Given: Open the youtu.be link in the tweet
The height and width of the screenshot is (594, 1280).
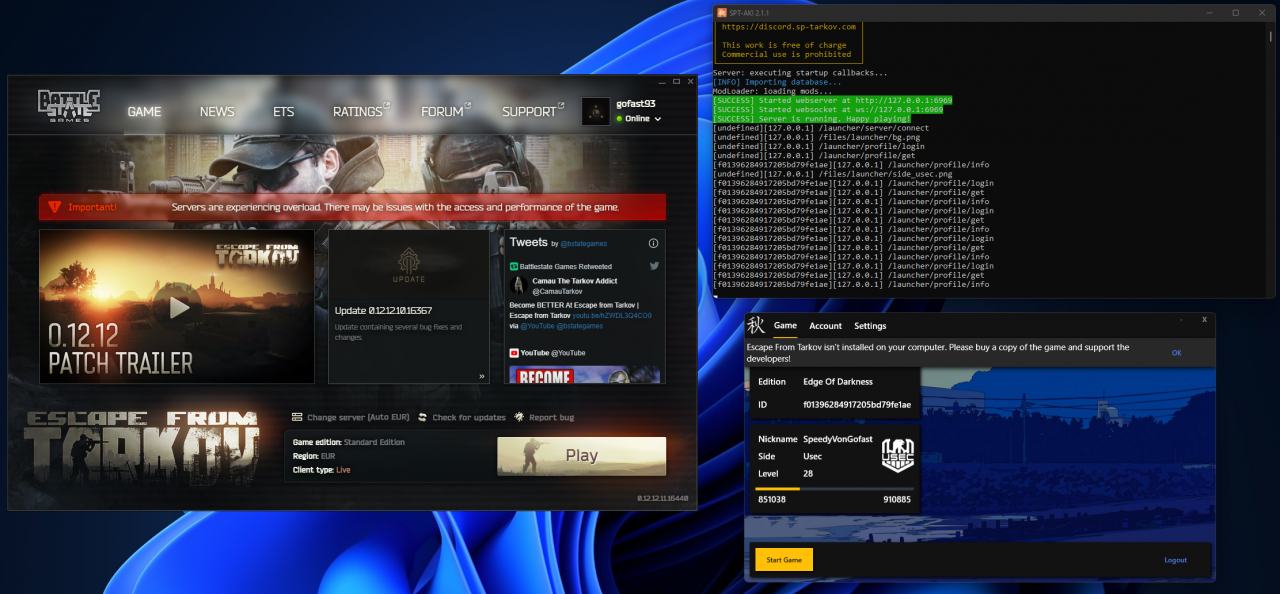Looking at the screenshot, I should (611, 315).
